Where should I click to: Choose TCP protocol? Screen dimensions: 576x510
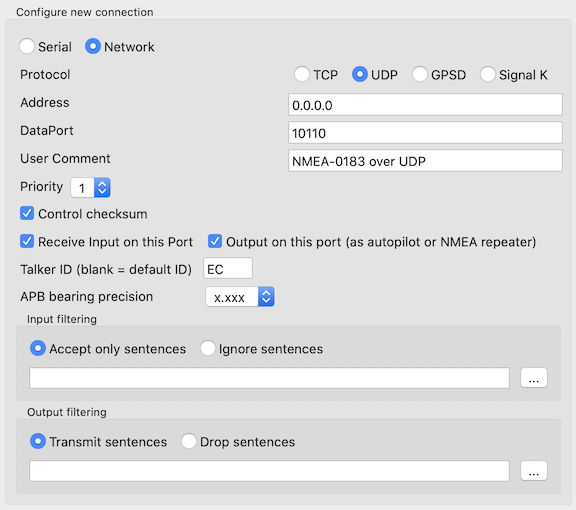302,75
